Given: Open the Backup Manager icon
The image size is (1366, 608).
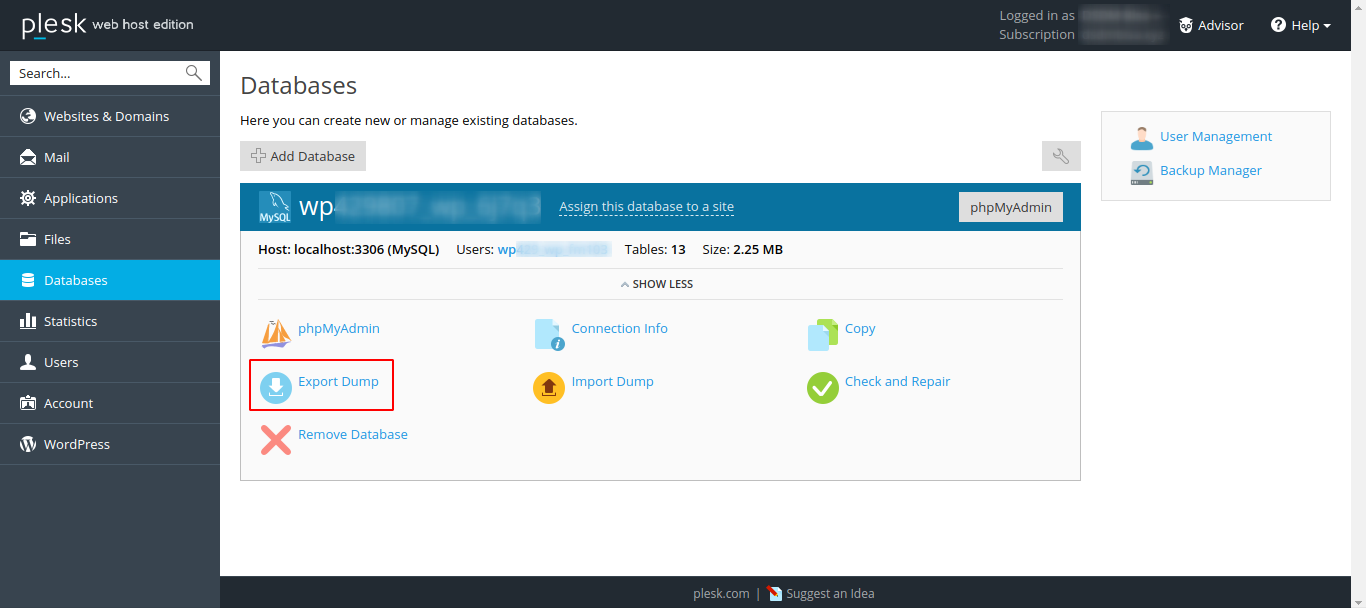Looking at the screenshot, I should click(1142, 171).
